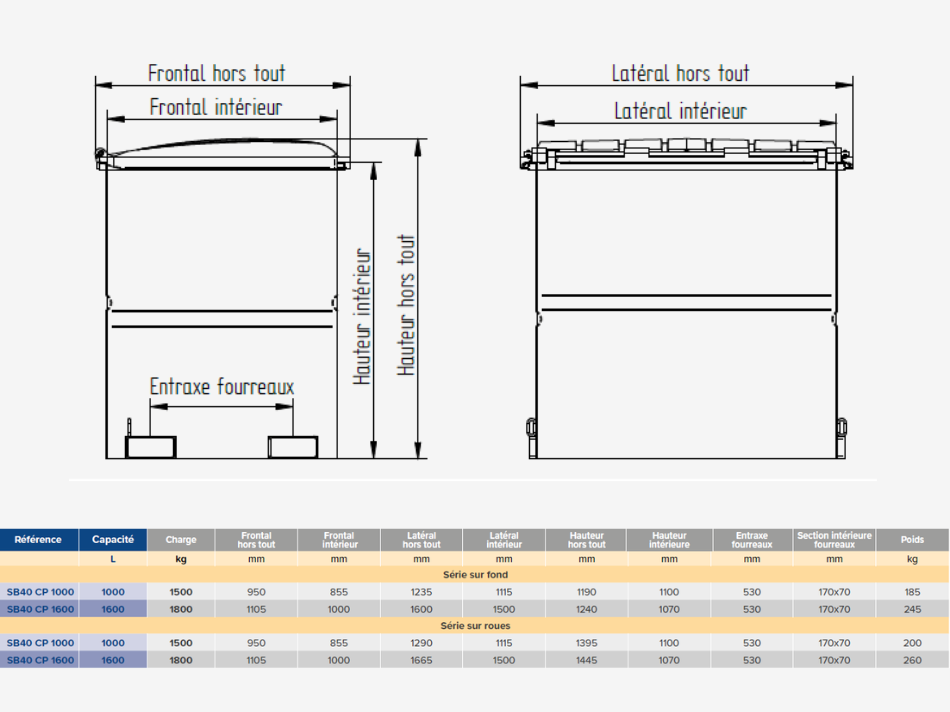Viewport: 950px width, 712px height.
Task: Click the Section intérieure fourreaux table header
Action: [834, 540]
